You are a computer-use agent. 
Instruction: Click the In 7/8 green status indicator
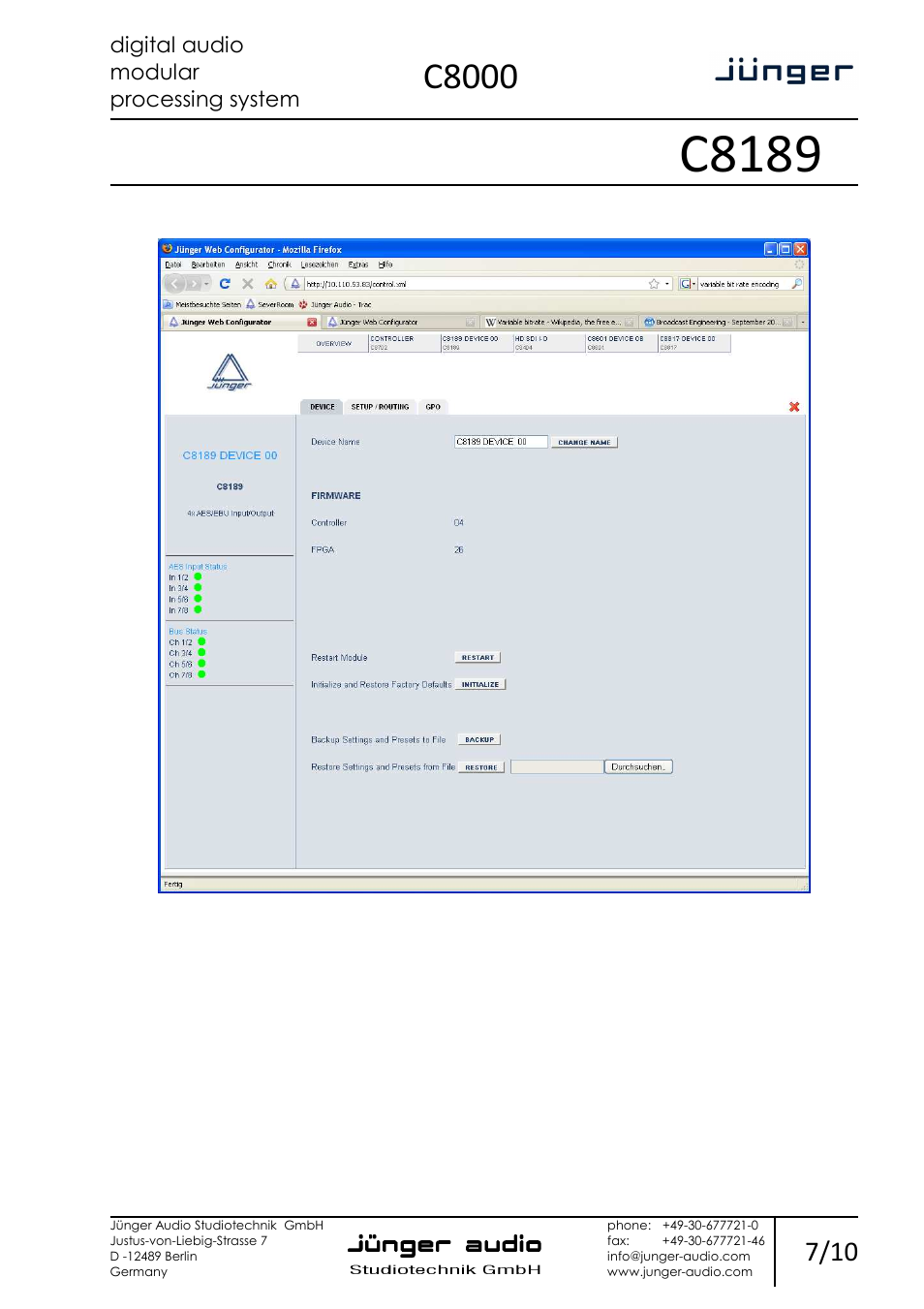tap(198, 609)
